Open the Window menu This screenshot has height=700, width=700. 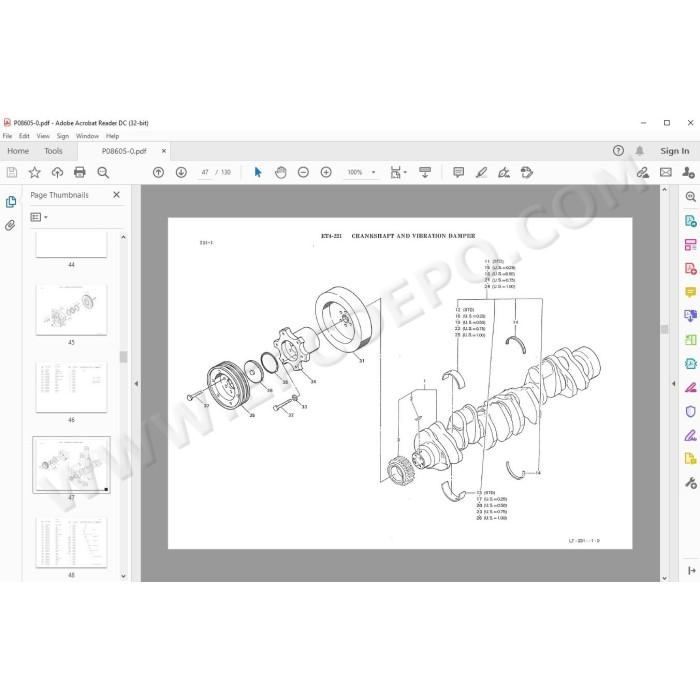(87, 136)
